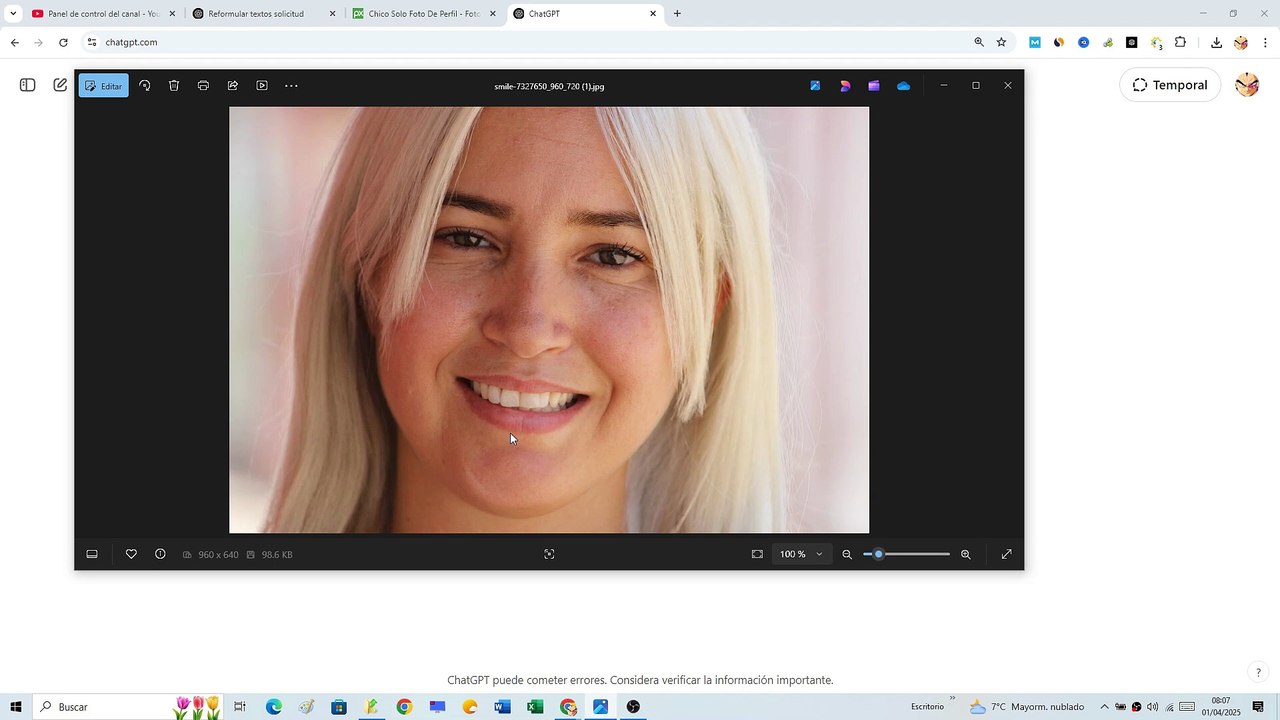Start slideshow from Photos toolbar icon
The height and width of the screenshot is (720, 1280).
click(262, 86)
